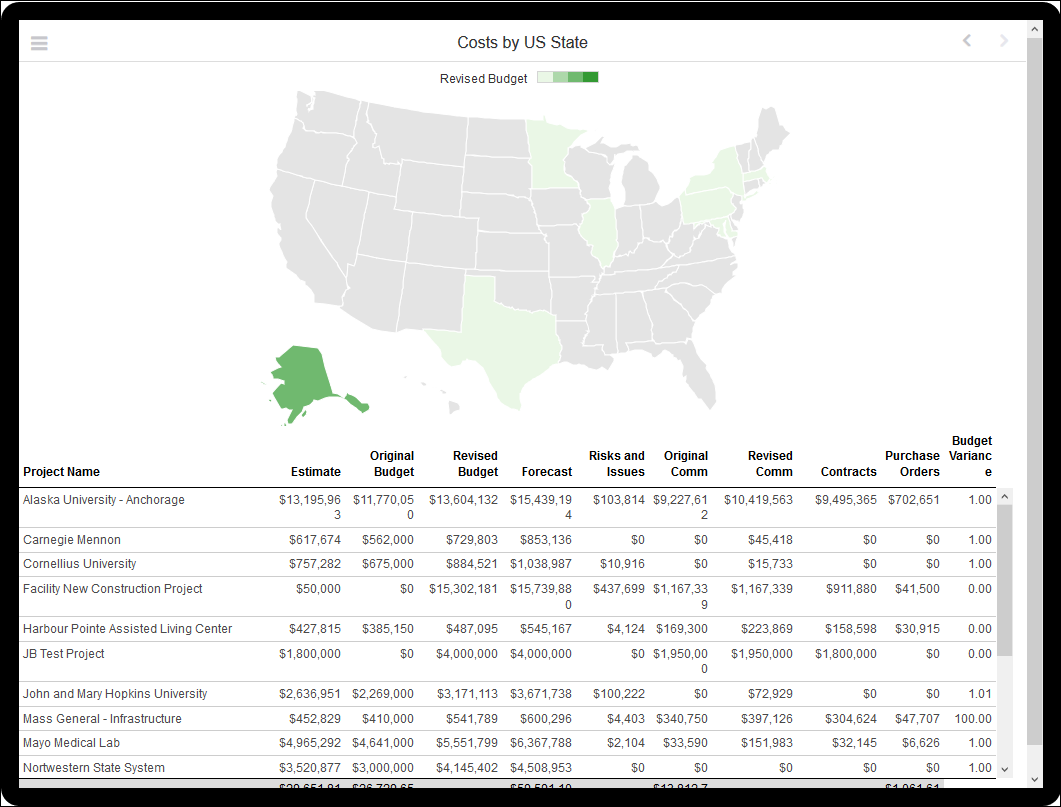Go to previous page arrow
This screenshot has height=807, width=1061.
(967, 41)
